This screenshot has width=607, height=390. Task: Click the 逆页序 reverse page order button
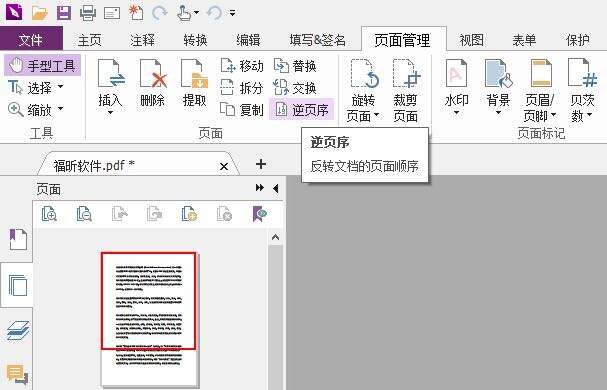[x=301, y=110]
